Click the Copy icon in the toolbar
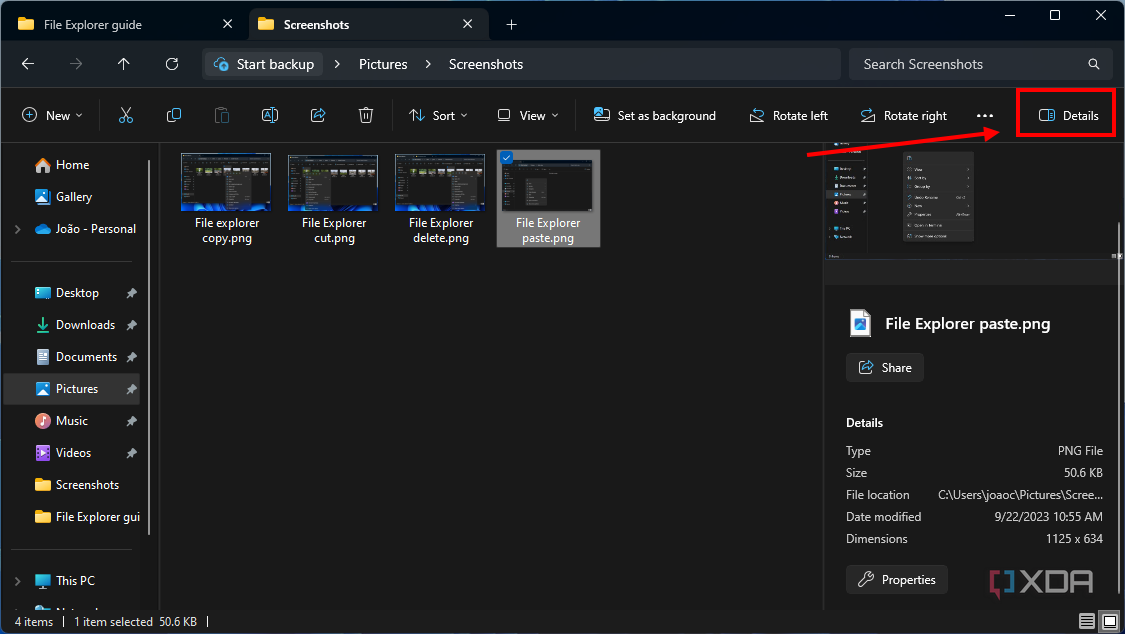1125x634 pixels. tap(173, 115)
